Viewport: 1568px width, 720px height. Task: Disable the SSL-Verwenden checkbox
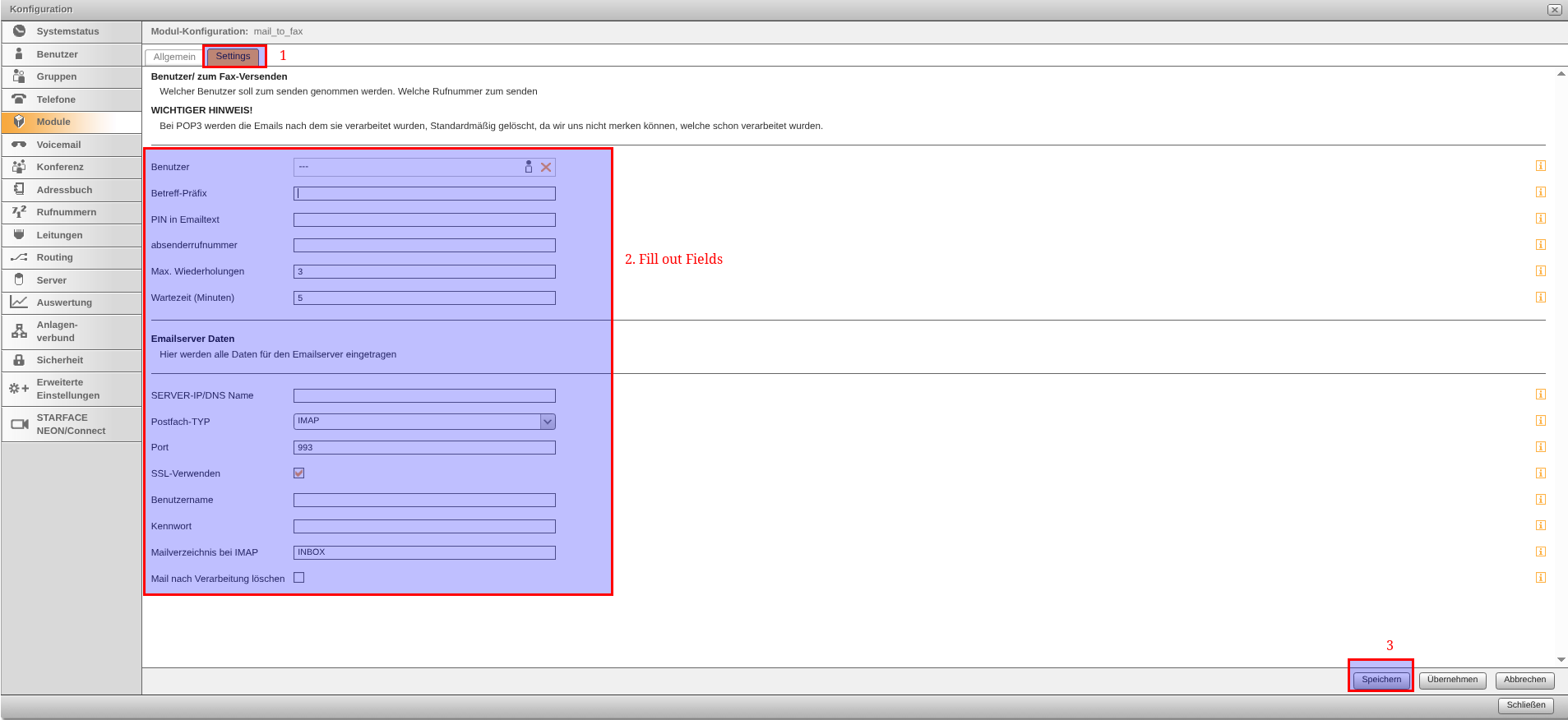(x=299, y=473)
